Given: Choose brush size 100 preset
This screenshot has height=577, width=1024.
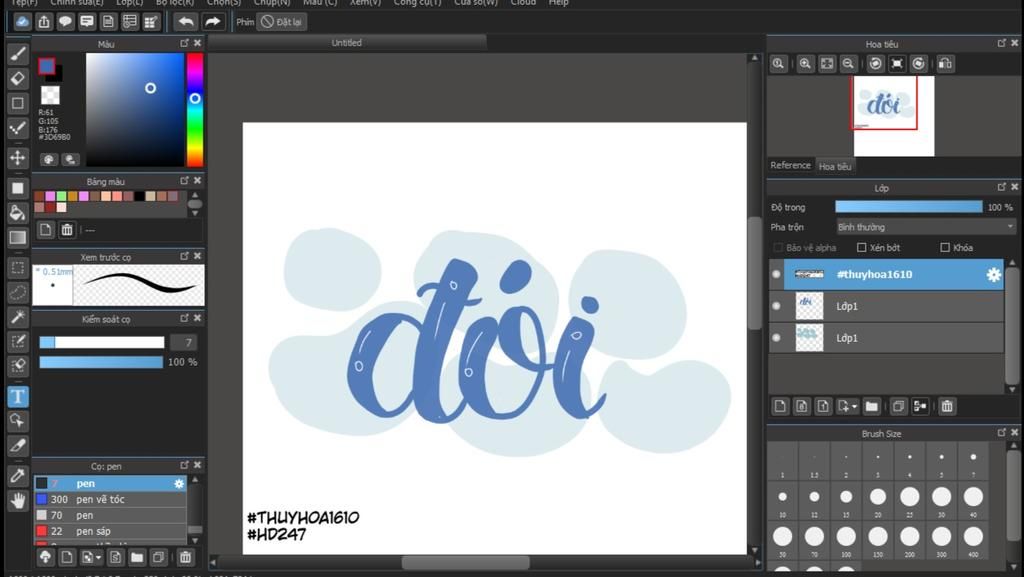Looking at the screenshot, I should coord(846,539).
